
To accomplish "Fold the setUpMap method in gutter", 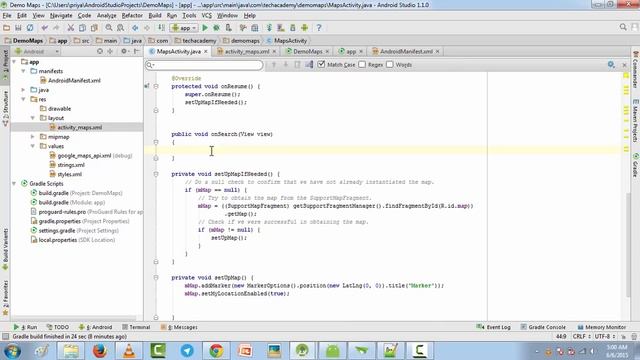I will click(156, 278).
